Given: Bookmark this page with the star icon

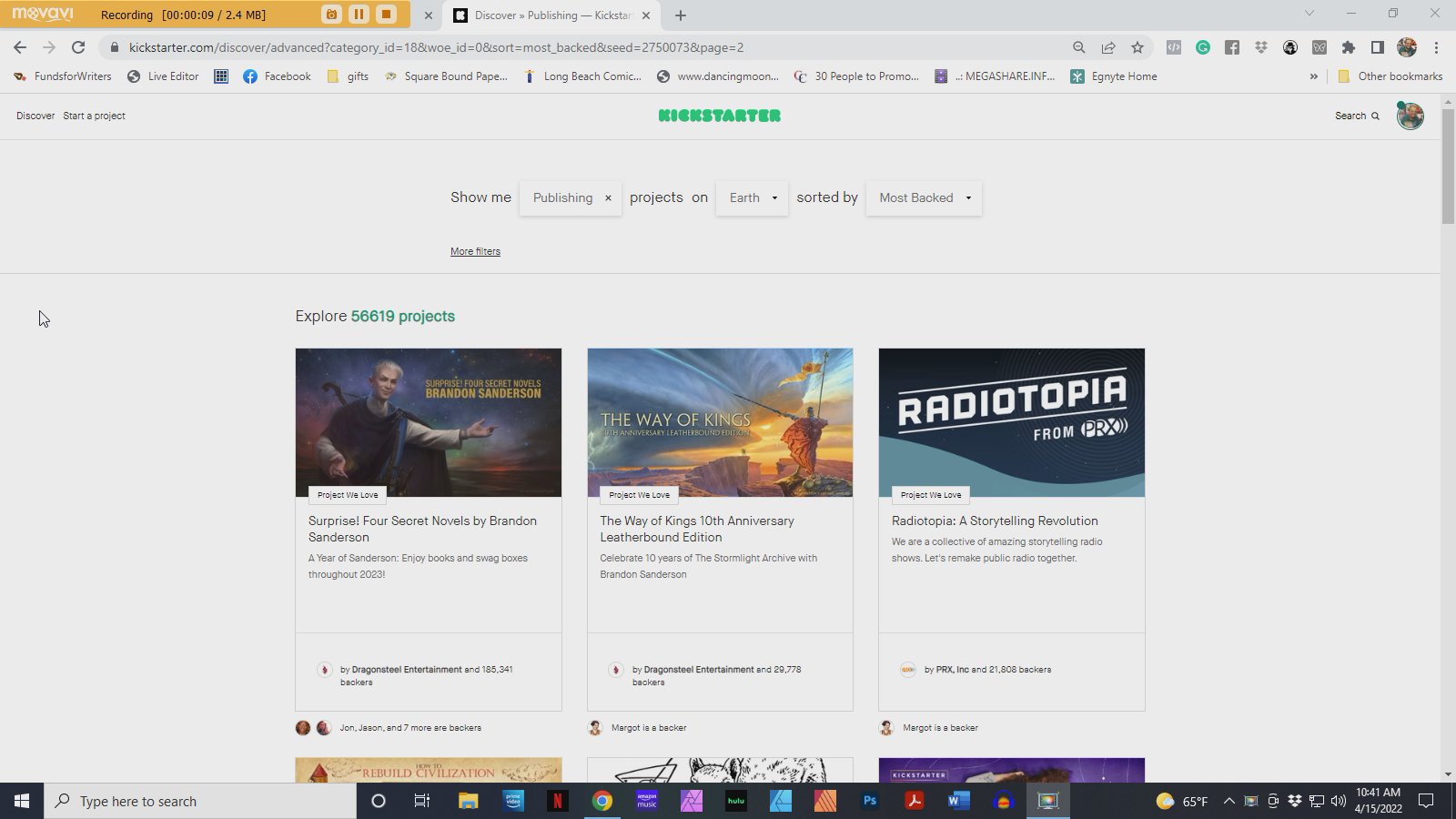Looking at the screenshot, I should (x=1137, y=47).
